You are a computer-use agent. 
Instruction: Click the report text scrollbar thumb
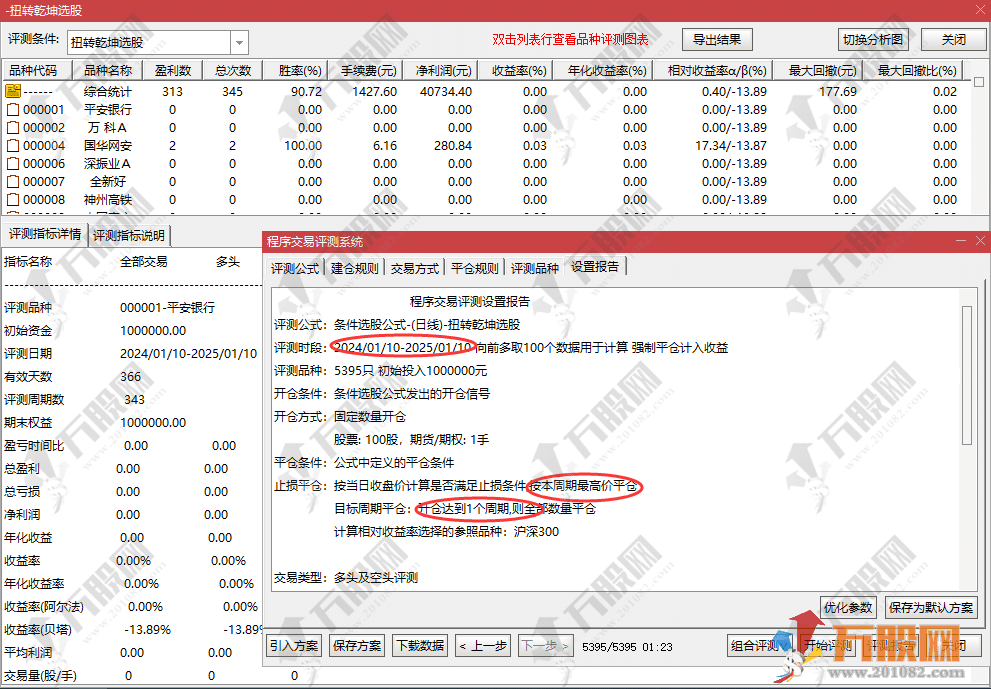coord(966,375)
